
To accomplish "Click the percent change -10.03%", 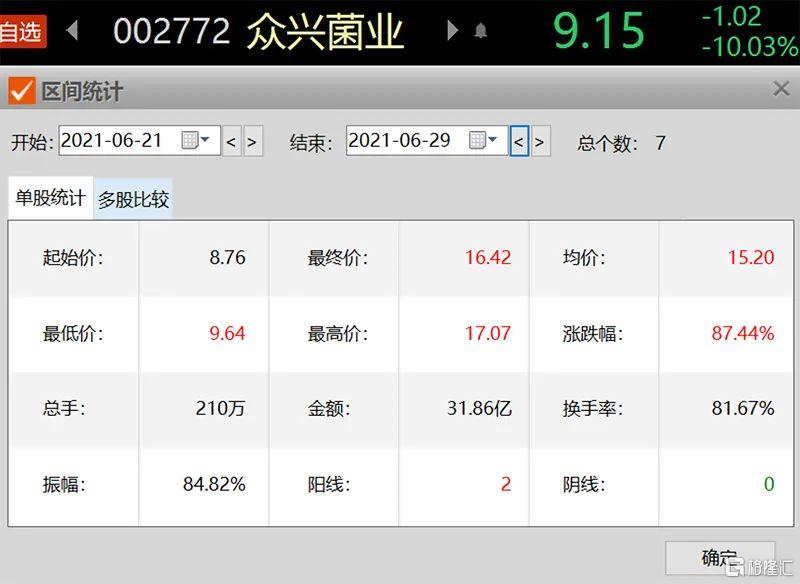I will pyautogui.click(x=750, y=47).
